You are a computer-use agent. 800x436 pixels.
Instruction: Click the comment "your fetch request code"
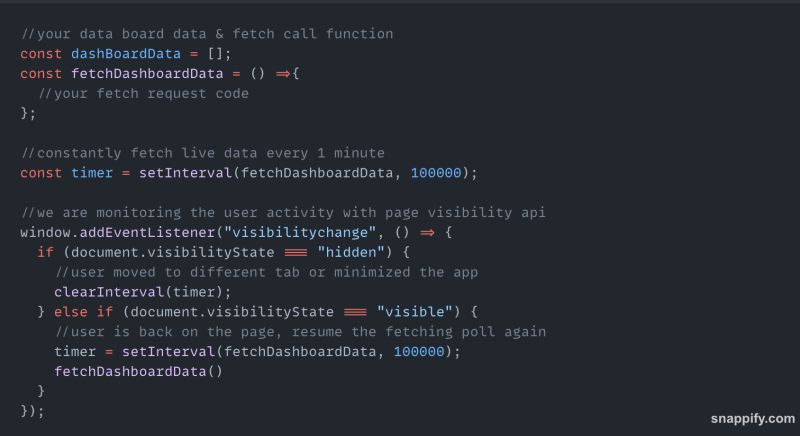143,93
